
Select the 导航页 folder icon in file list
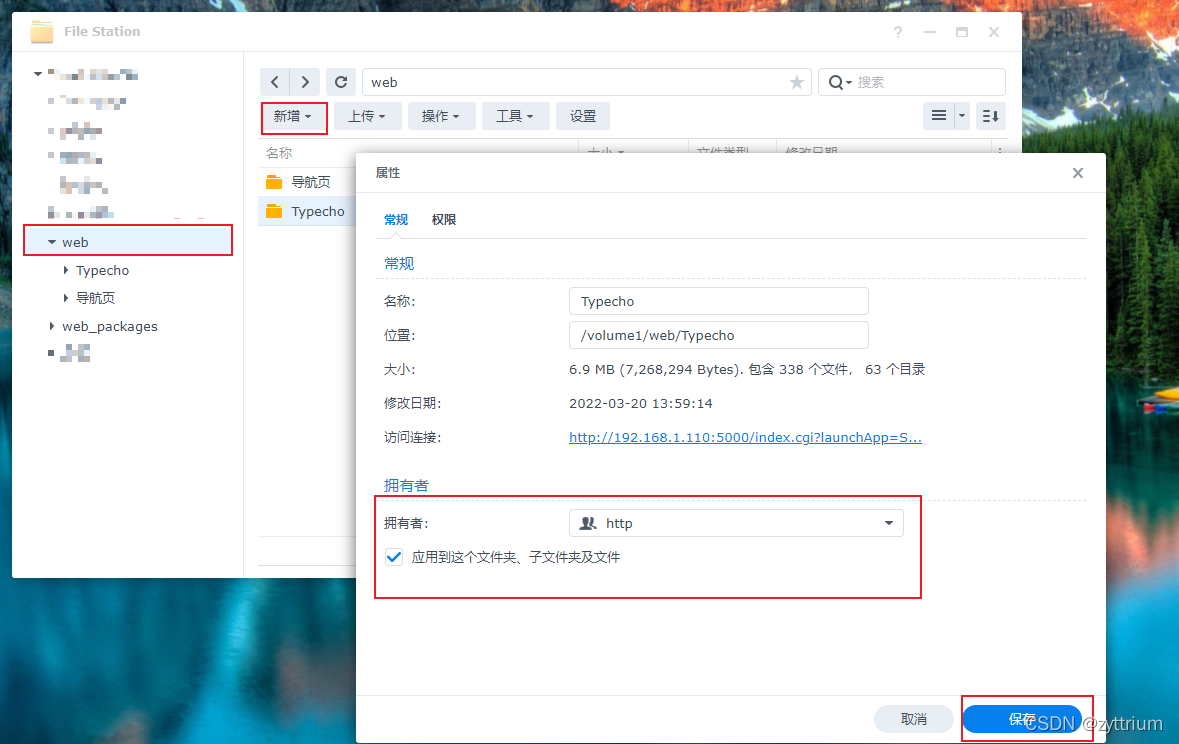[274, 182]
